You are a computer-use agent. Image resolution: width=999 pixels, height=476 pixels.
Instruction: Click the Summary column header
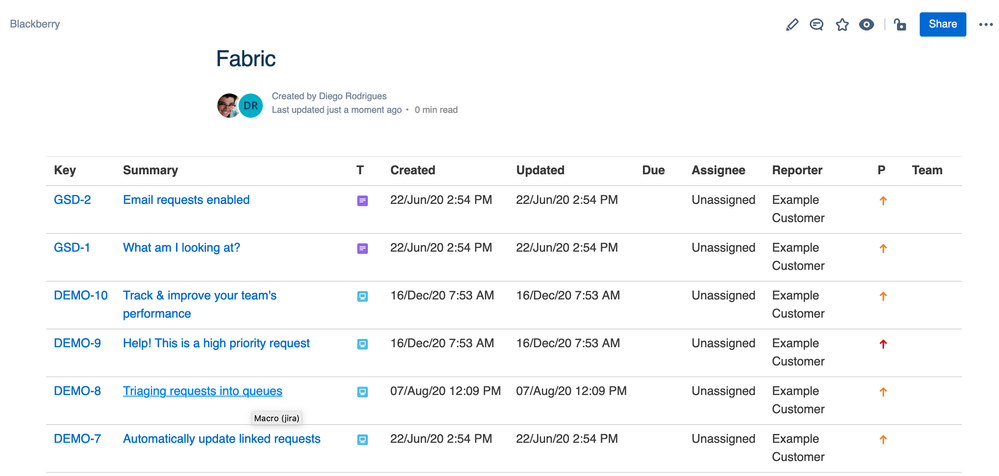150,170
